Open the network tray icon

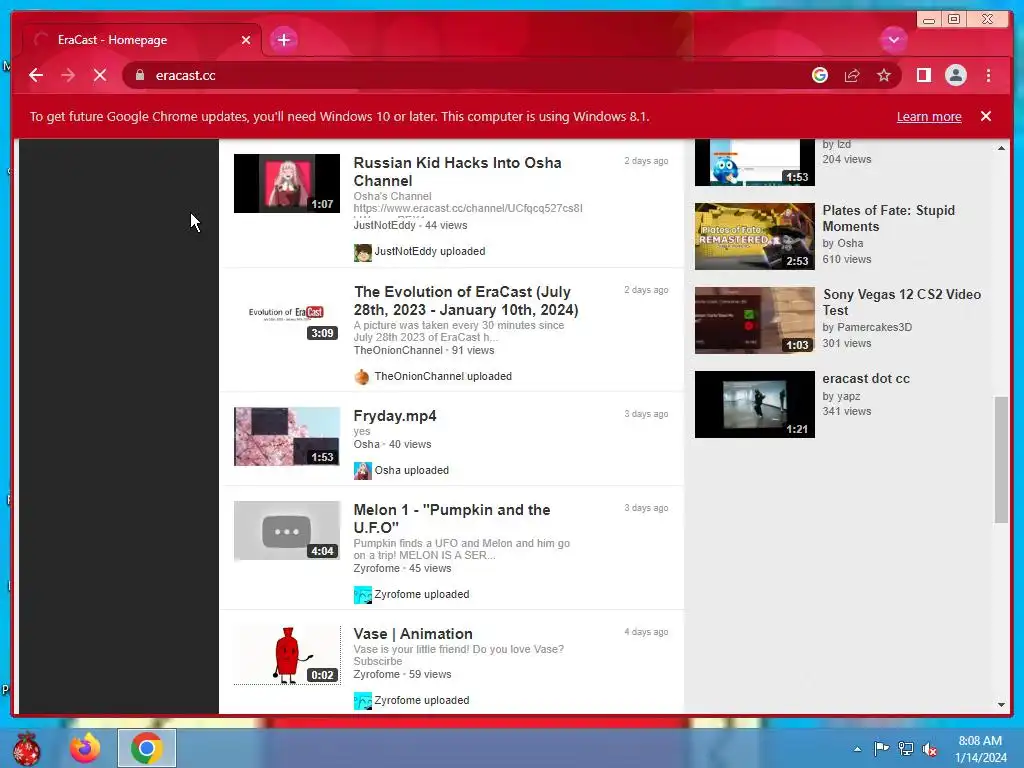tap(906, 748)
